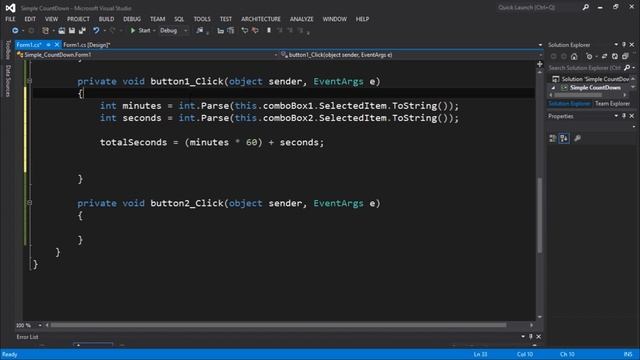Viewport: 640px width, 360px height.
Task: Open the TEST menu
Action: (x=226, y=19)
